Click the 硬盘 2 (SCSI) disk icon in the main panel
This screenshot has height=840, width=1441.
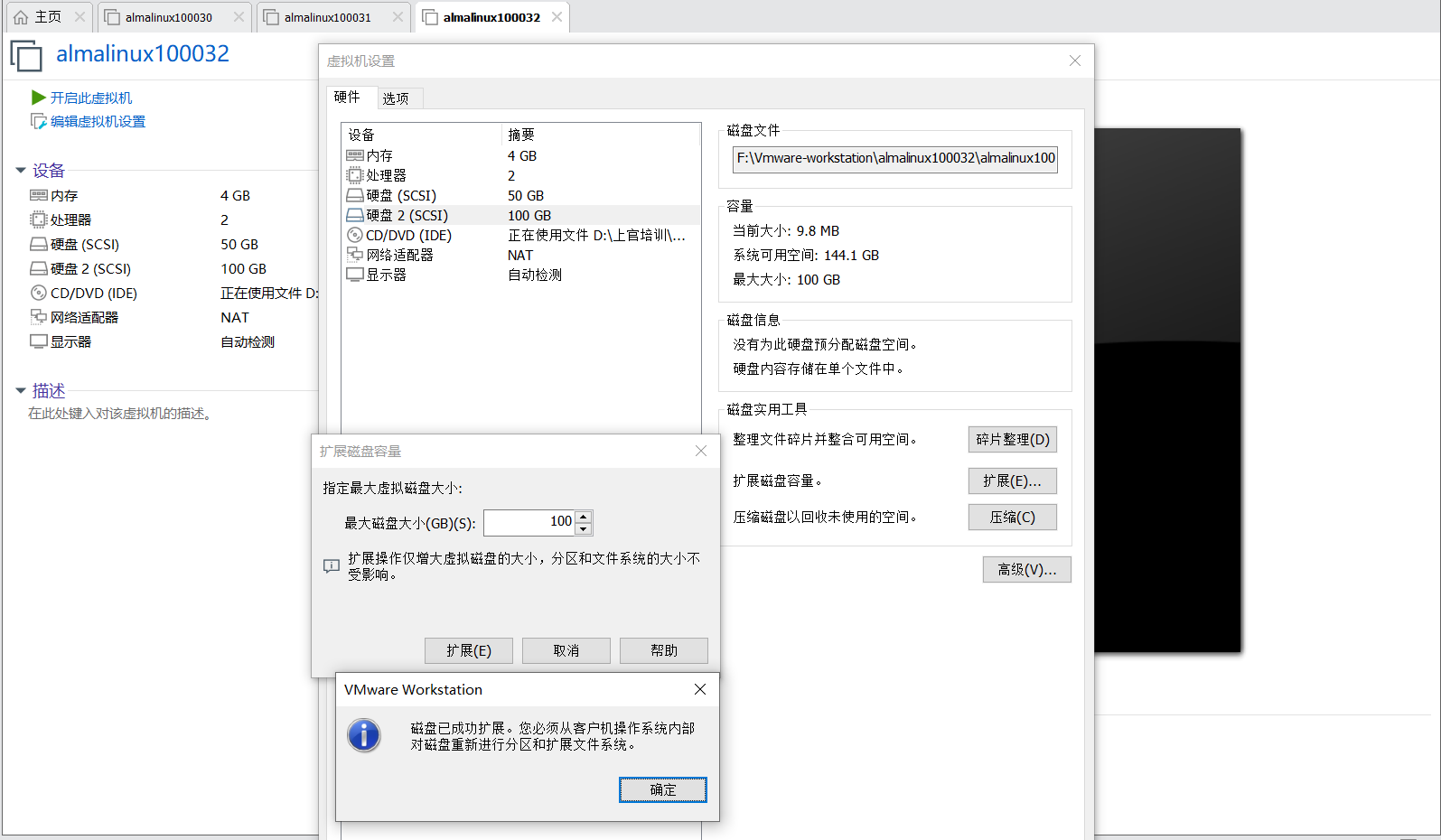(x=38, y=268)
